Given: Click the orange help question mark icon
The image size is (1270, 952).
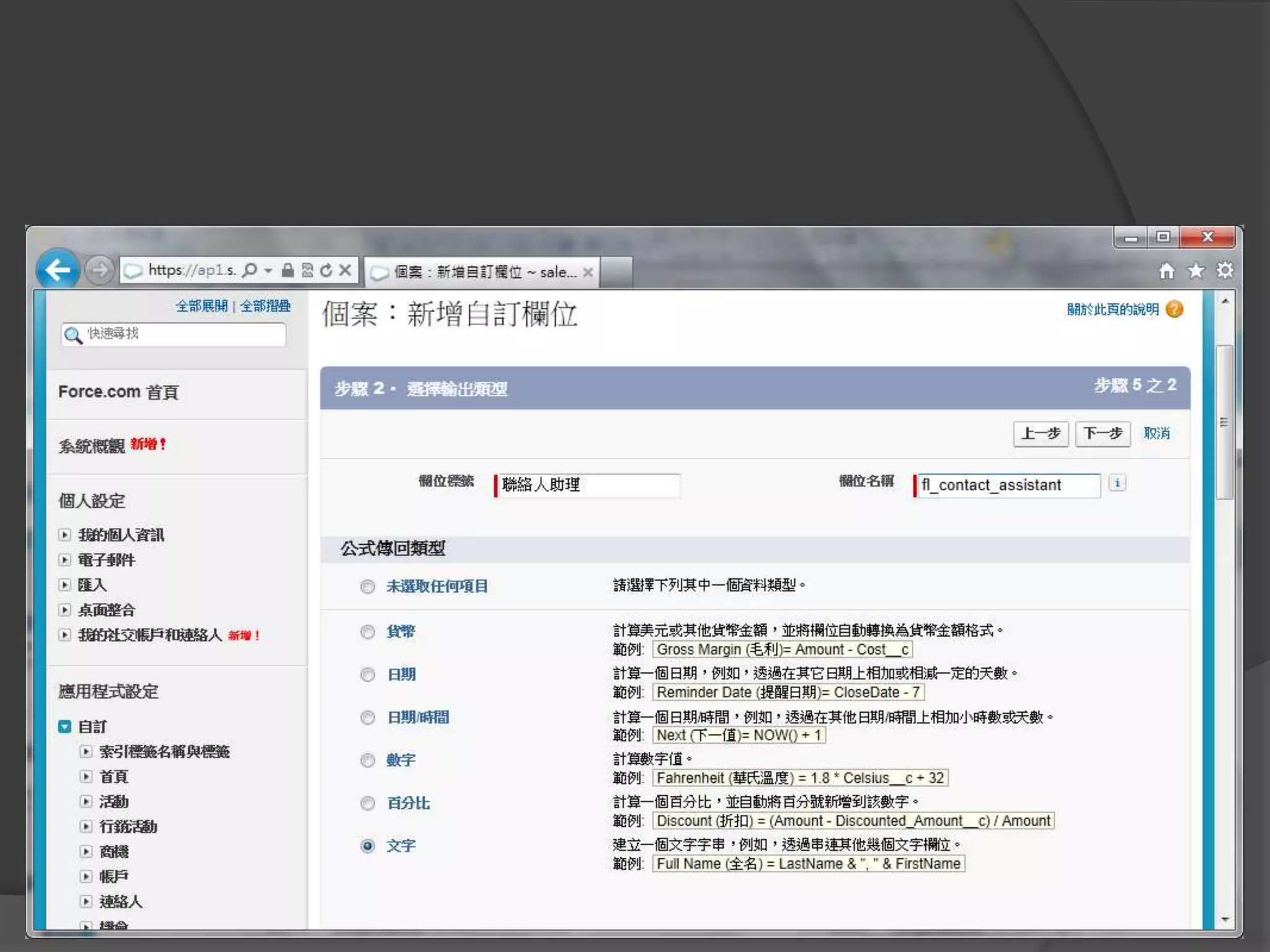Looking at the screenshot, I should [1175, 309].
